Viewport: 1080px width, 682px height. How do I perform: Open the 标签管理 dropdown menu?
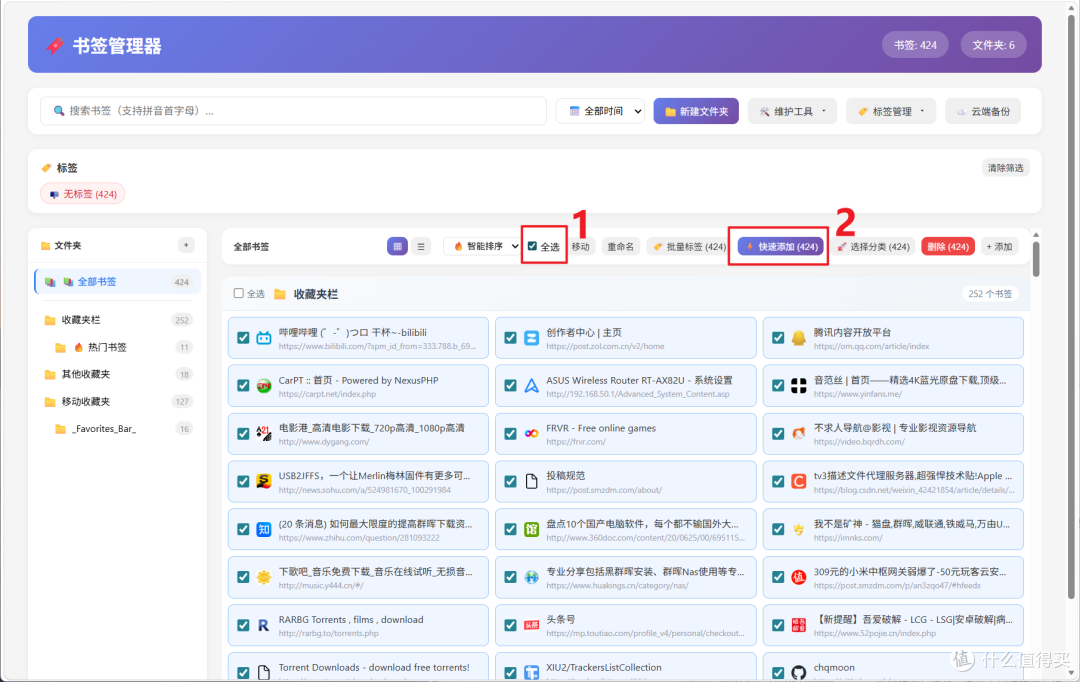coord(891,111)
